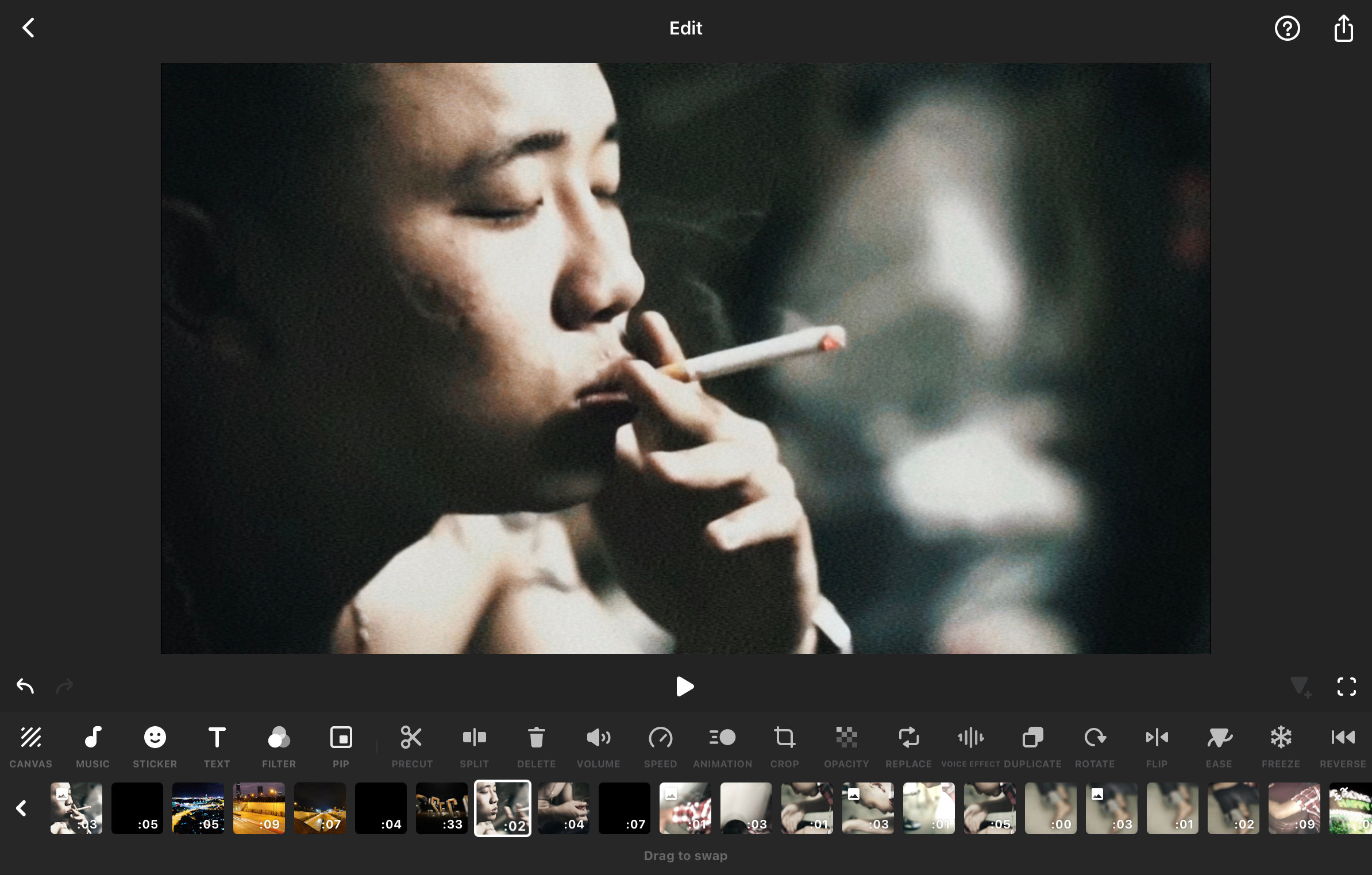This screenshot has height=875, width=1372.
Task: Delete the selected clip
Action: coord(536,747)
